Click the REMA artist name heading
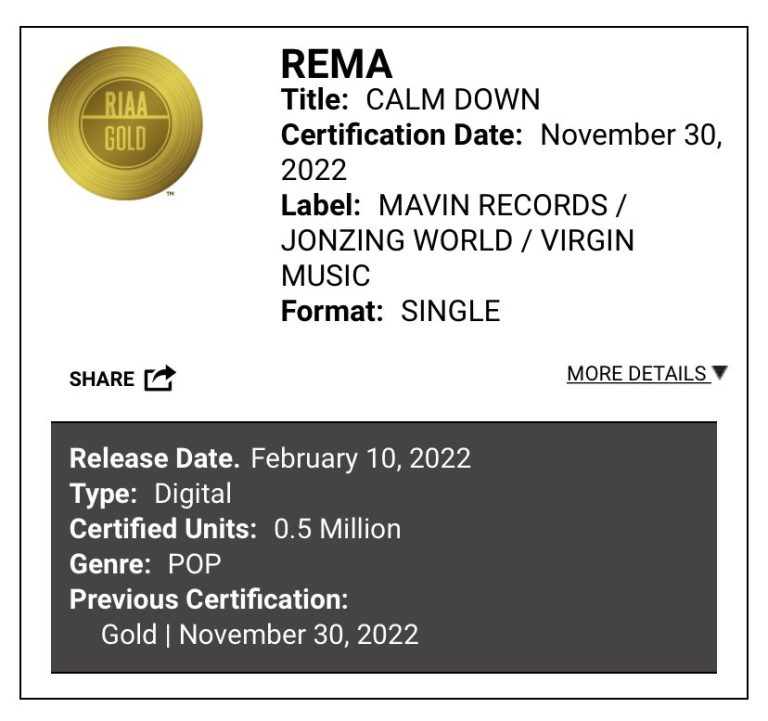This screenshot has height=721, width=768. (336, 65)
